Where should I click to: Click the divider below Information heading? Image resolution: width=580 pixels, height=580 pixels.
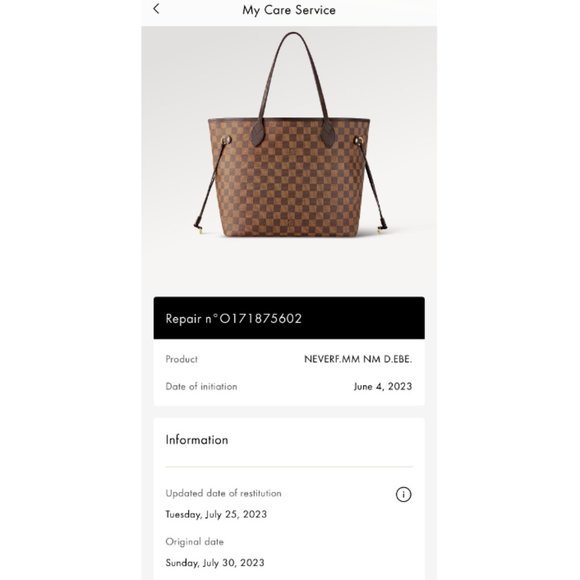pyautogui.click(x=289, y=467)
